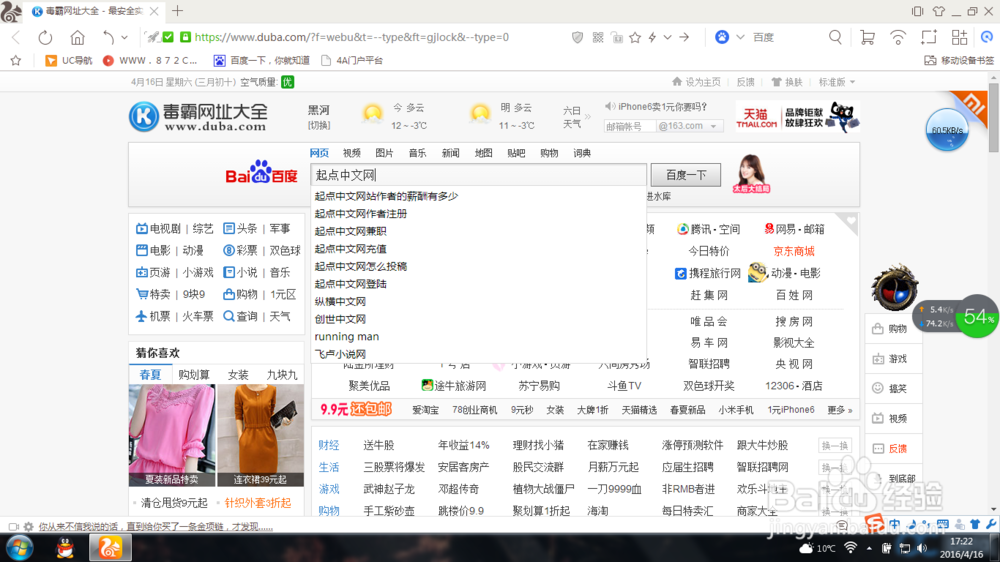Choose suggestion running man

click(x=346, y=336)
